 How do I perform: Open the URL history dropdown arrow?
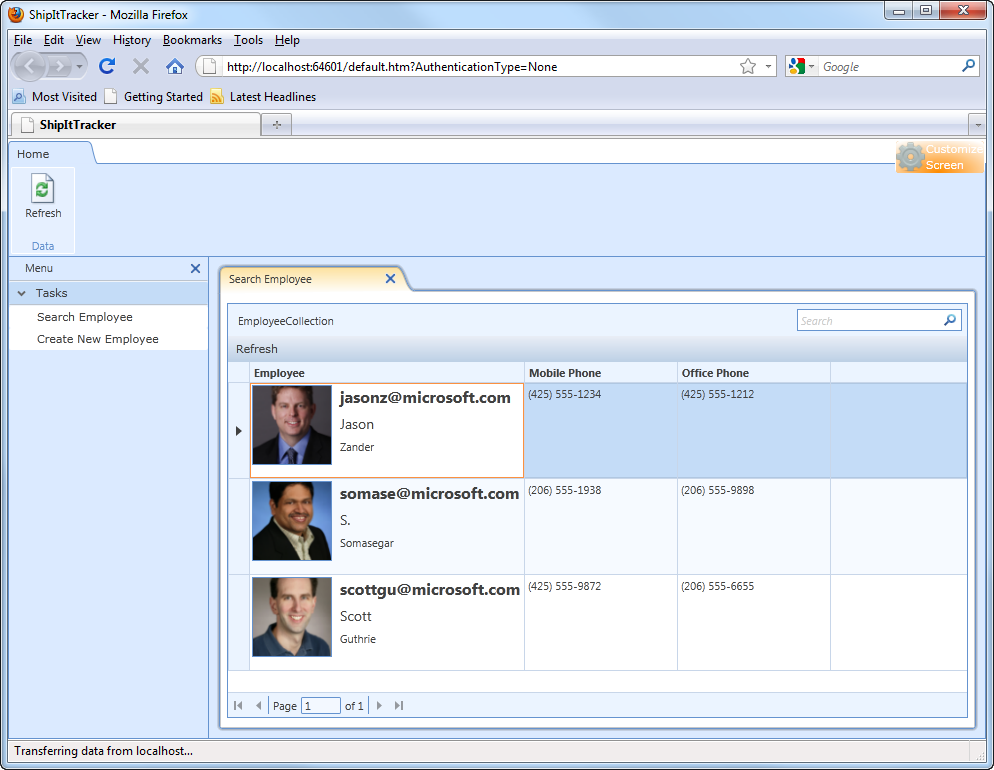pyautogui.click(x=768, y=67)
